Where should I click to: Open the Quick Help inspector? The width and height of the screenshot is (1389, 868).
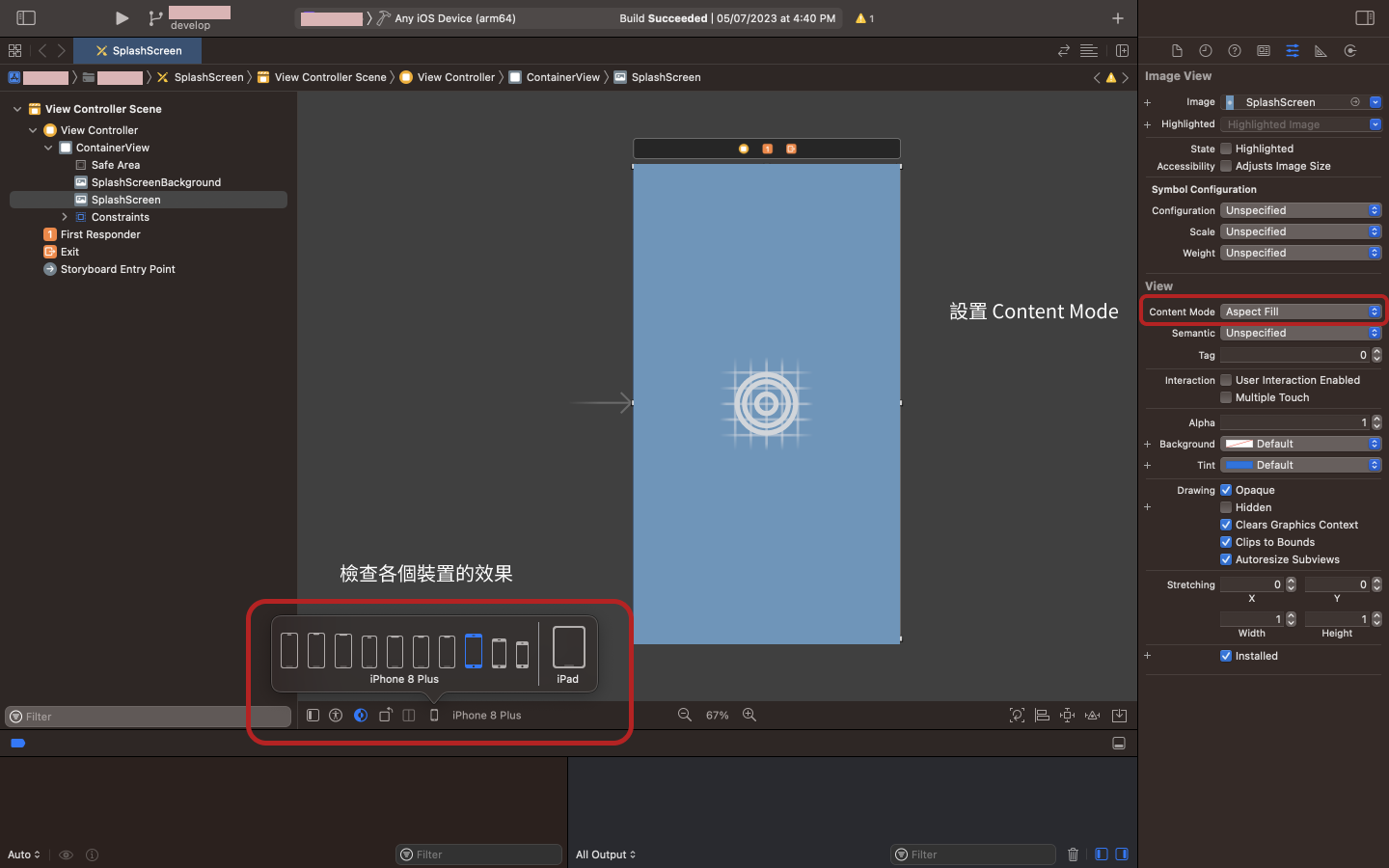1235,51
